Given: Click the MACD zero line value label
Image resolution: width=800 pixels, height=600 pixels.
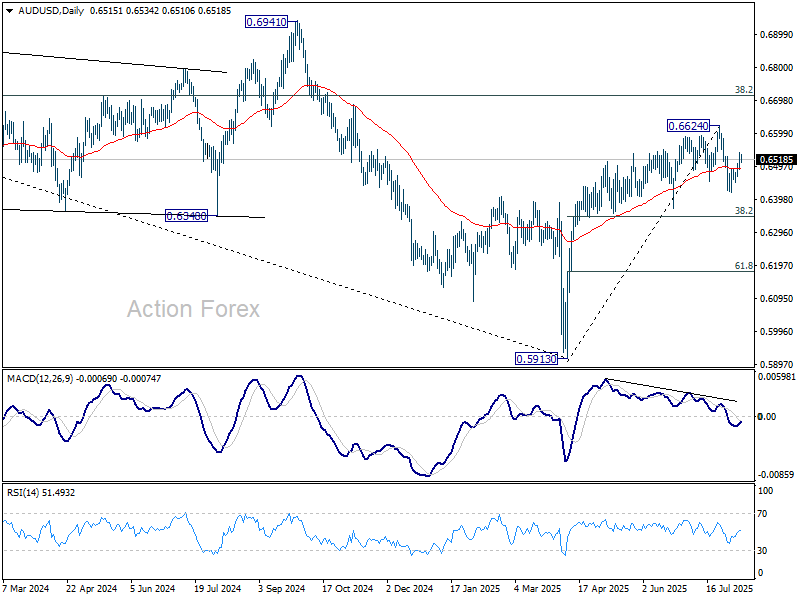Looking at the screenshot, I should point(767,417).
